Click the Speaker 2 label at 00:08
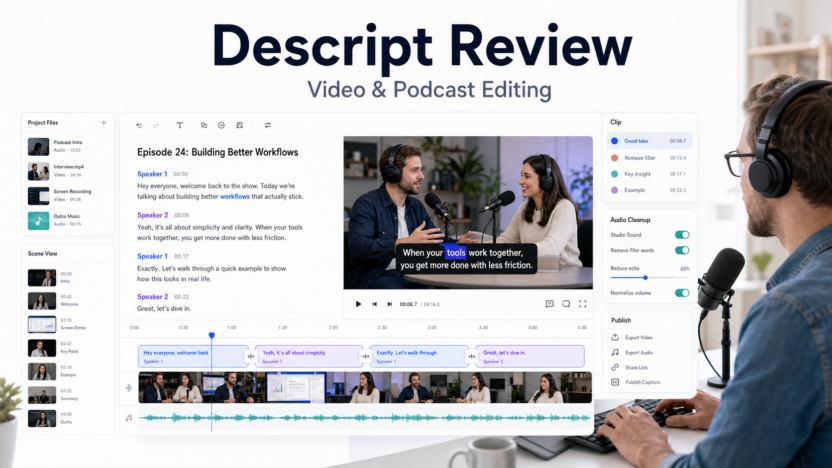This screenshot has width=832, height=468. 153,215
